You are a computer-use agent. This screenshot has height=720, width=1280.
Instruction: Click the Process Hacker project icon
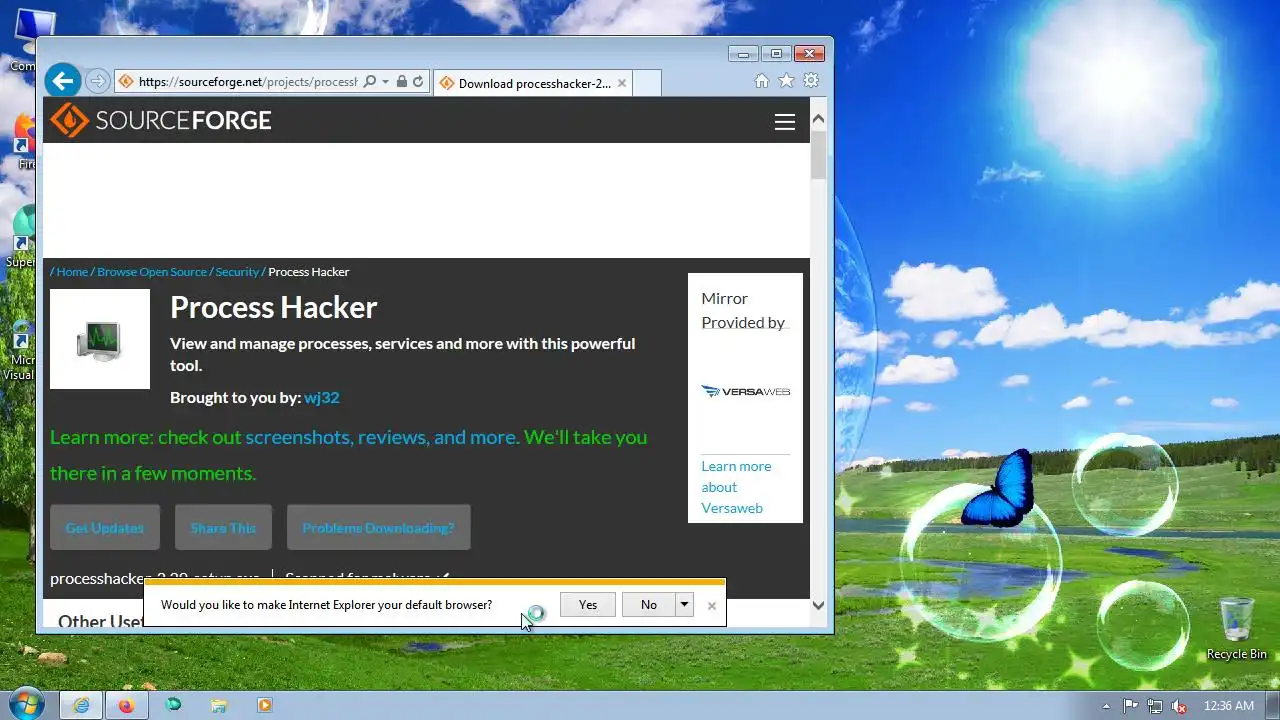tap(100, 339)
